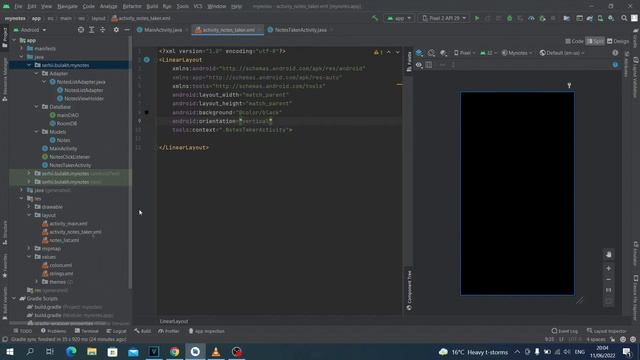The width and height of the screenshot is (640, 360).
Task: Click the Expand All icon in Project panel
Action: click(x=92, y=30)
